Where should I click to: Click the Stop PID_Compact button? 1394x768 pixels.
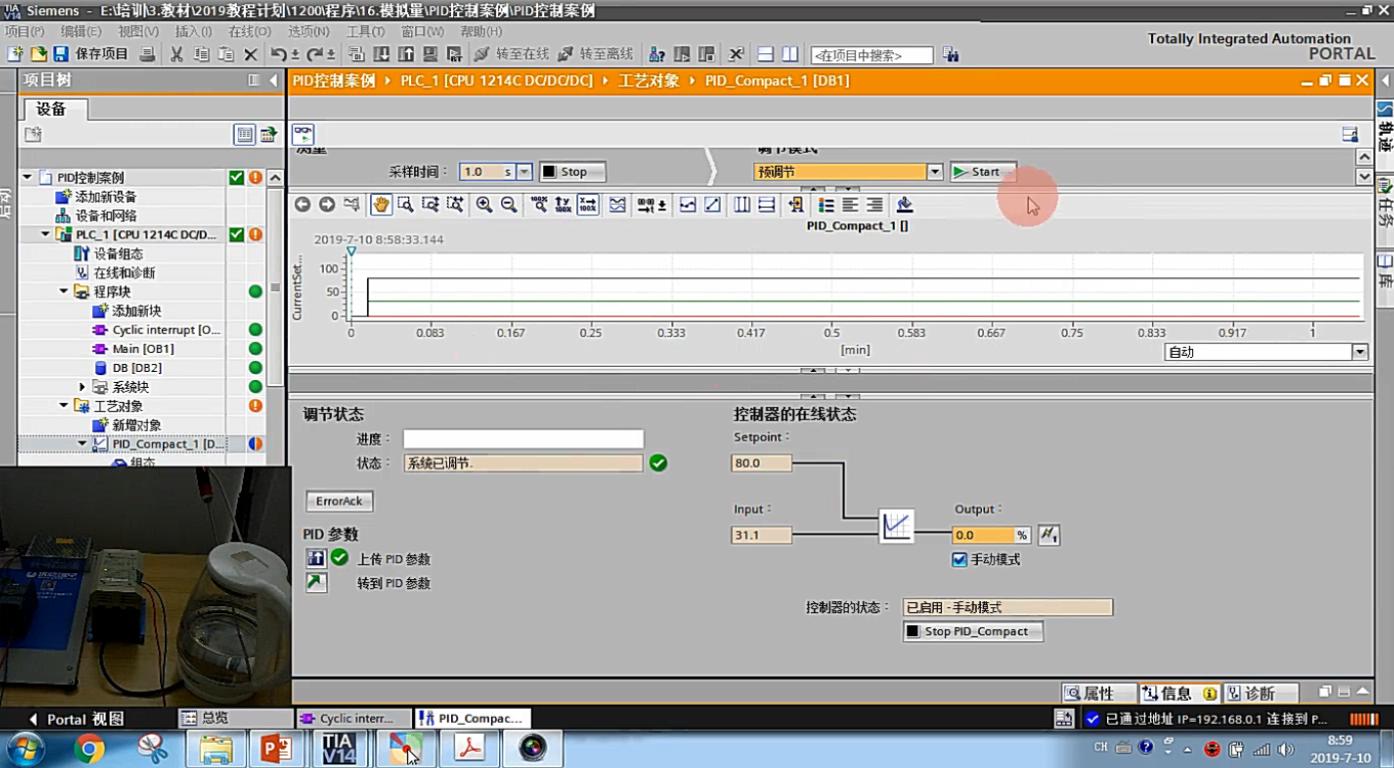tap(973, 631)
